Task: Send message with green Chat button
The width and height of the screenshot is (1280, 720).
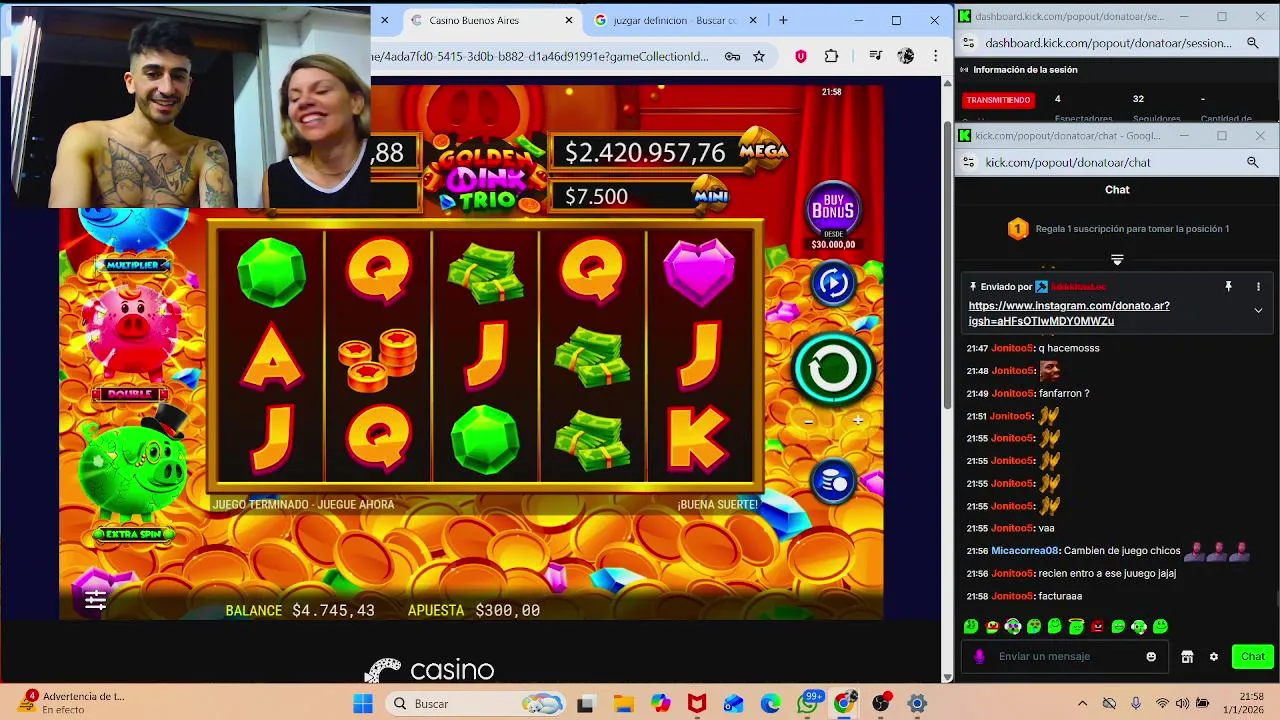Action: [x=1253, y=656]
